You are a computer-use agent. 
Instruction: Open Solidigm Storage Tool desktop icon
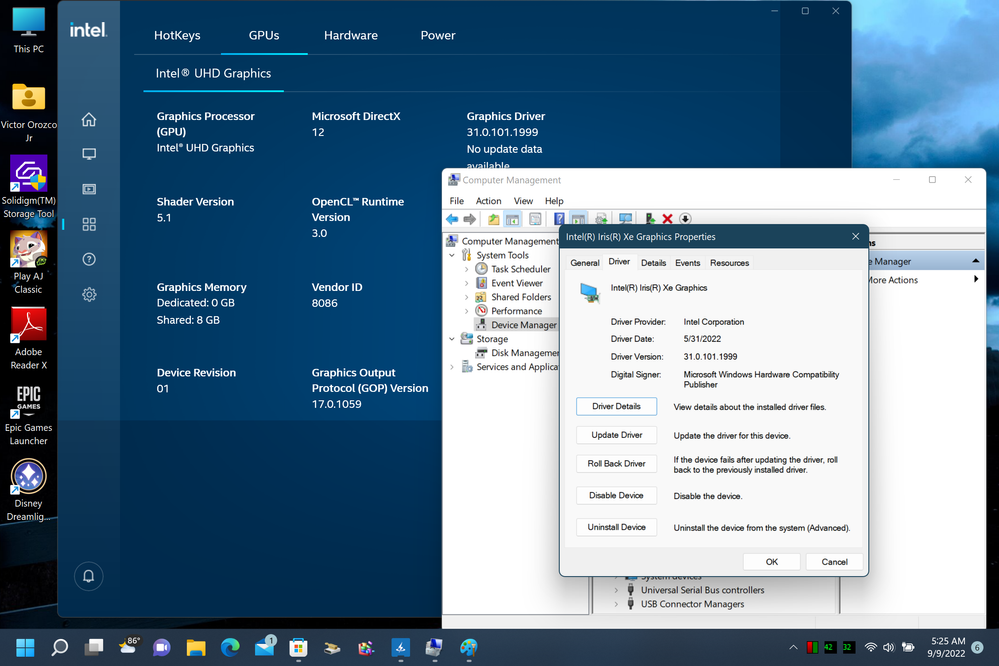coord(29,187)
